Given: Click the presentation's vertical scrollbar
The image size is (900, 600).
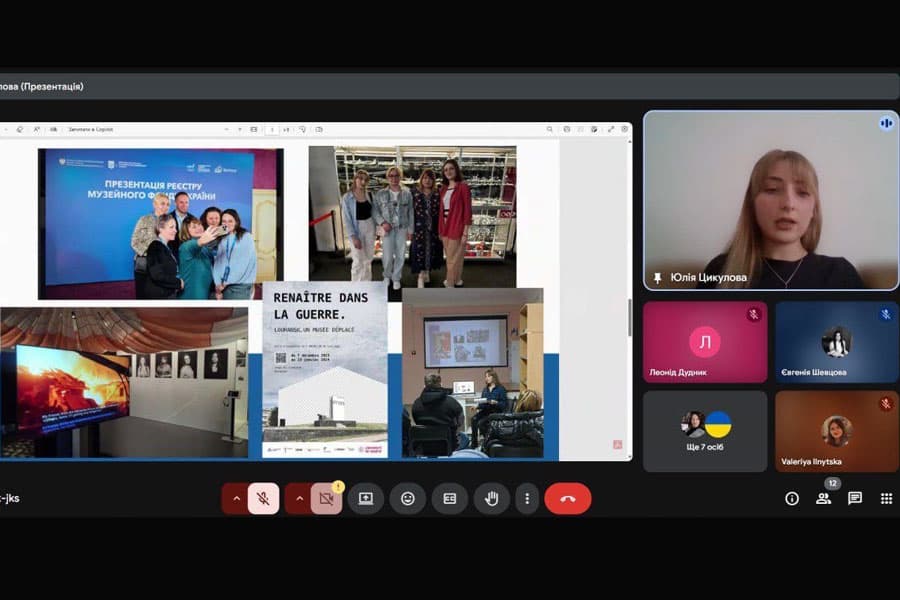Looking at the screenshot, I should tap(628, 317).
